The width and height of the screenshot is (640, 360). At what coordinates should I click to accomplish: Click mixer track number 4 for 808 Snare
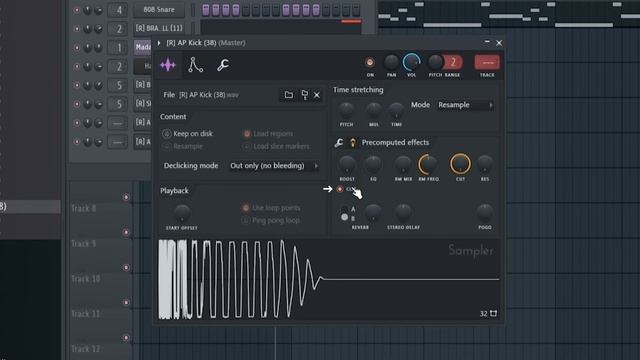118,10
